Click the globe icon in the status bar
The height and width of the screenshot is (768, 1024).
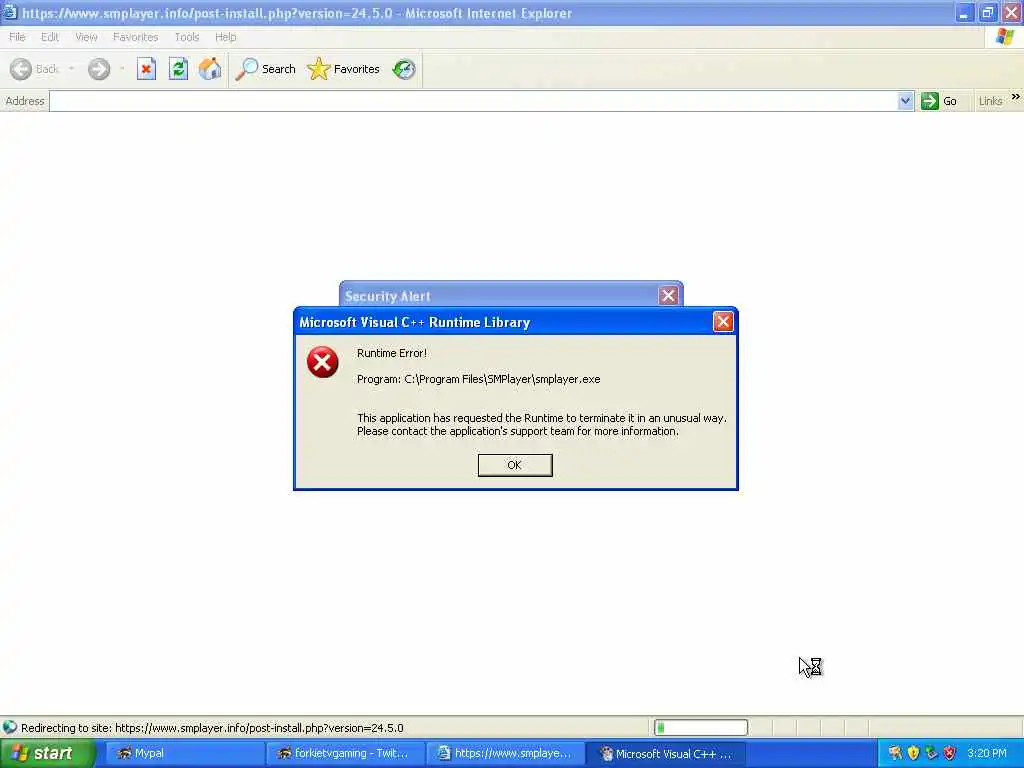coord(10,728)
